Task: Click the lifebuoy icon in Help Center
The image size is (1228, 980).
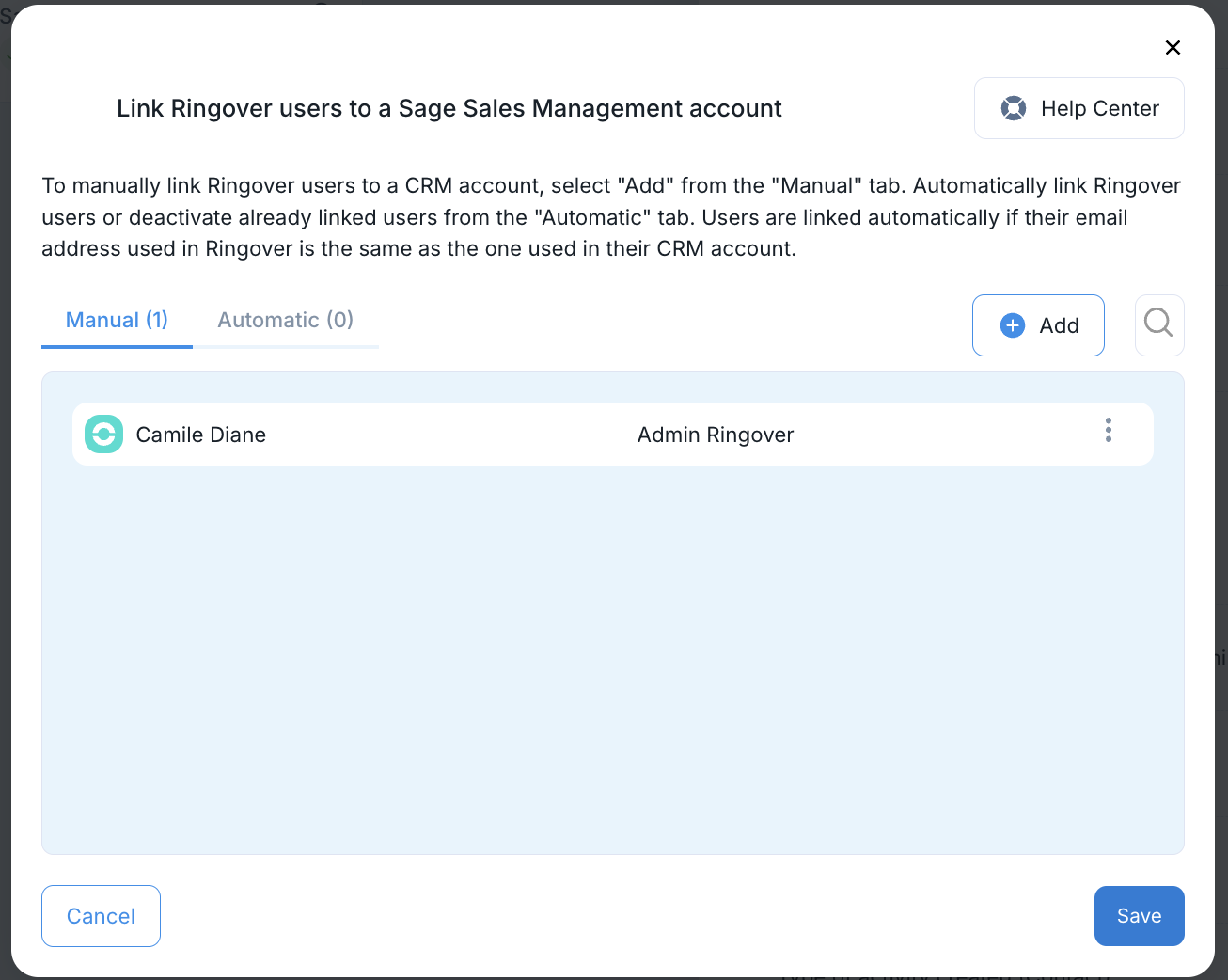Action: click(1014, 108)
